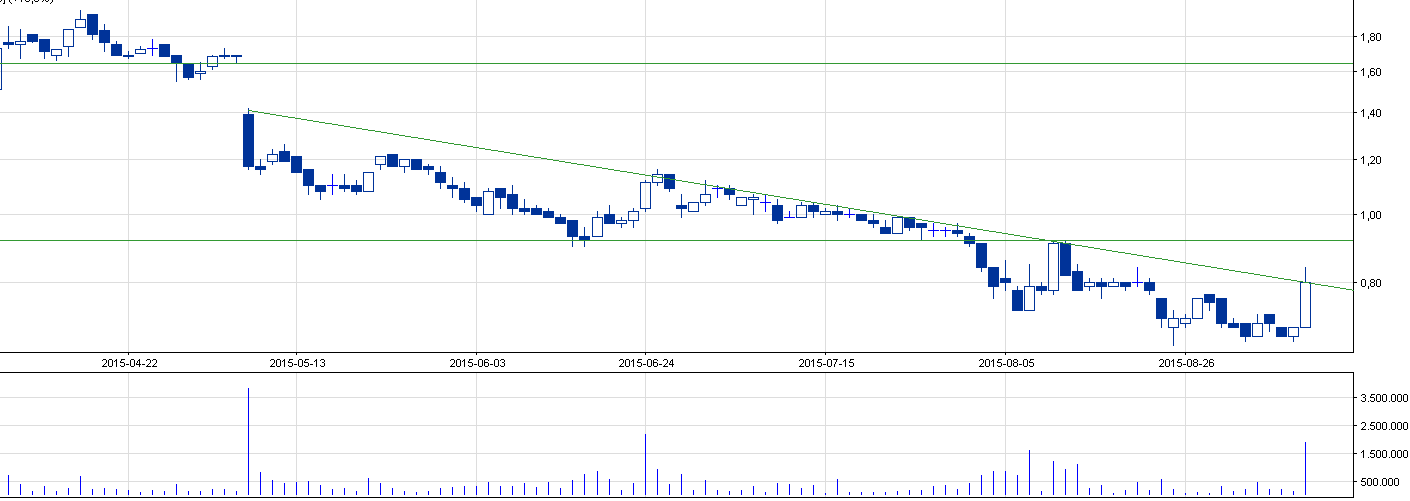The image size is (1410, 501).
Task: Select the 2015-06-24 date on time axis
Action: pos(646,363)
